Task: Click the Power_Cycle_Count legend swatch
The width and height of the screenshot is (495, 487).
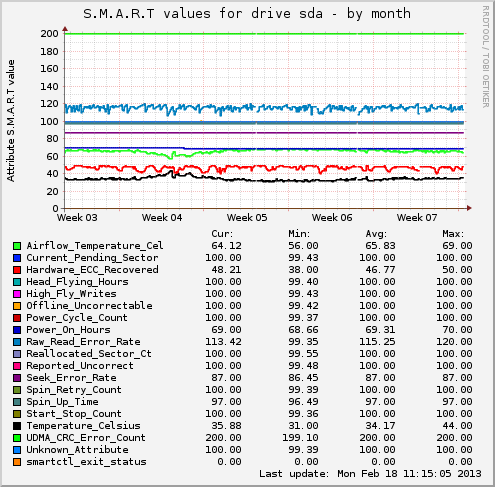Action: [17, 318]
